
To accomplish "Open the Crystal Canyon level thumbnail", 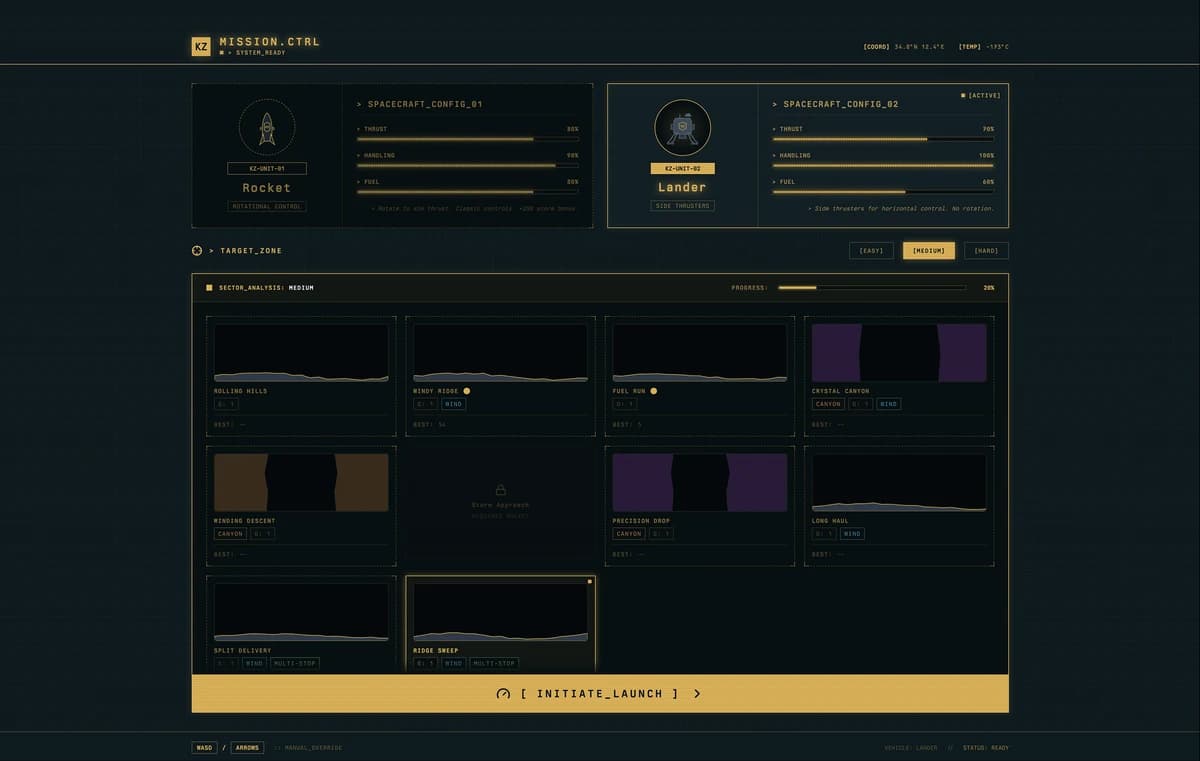I will point(899,353).
